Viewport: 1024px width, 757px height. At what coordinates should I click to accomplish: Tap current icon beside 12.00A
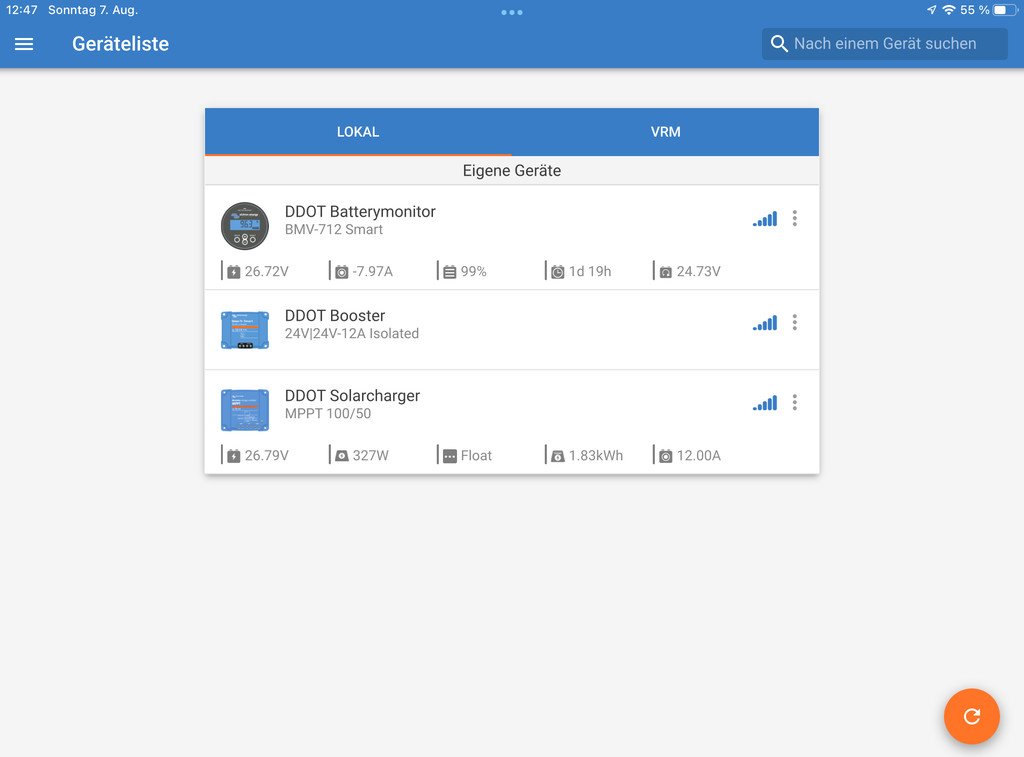(665, 456)
